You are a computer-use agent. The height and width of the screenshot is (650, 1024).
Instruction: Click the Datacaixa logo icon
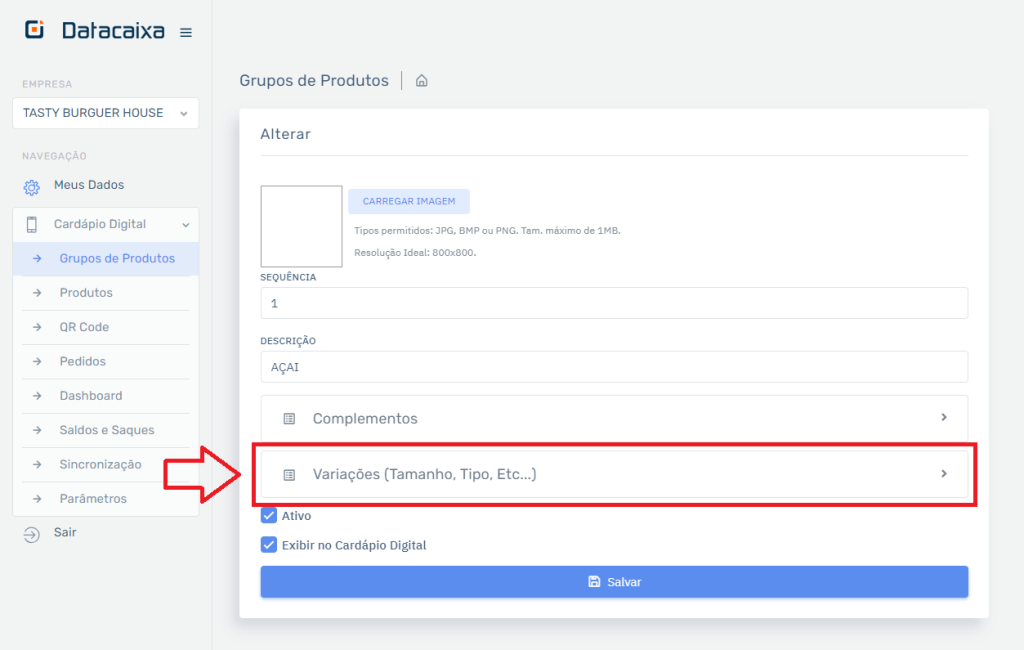point(35,31)
